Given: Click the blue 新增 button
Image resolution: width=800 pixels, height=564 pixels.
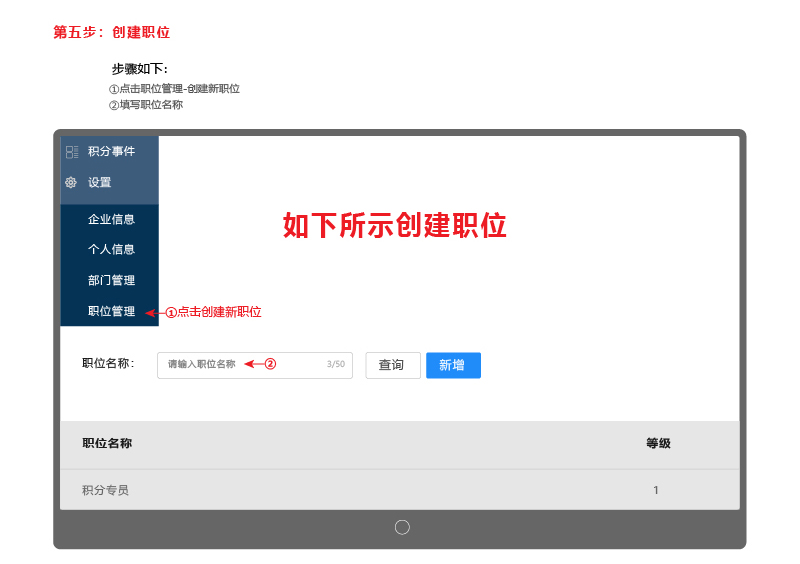Looking at the screenshot, I should [x=453, y=365].
